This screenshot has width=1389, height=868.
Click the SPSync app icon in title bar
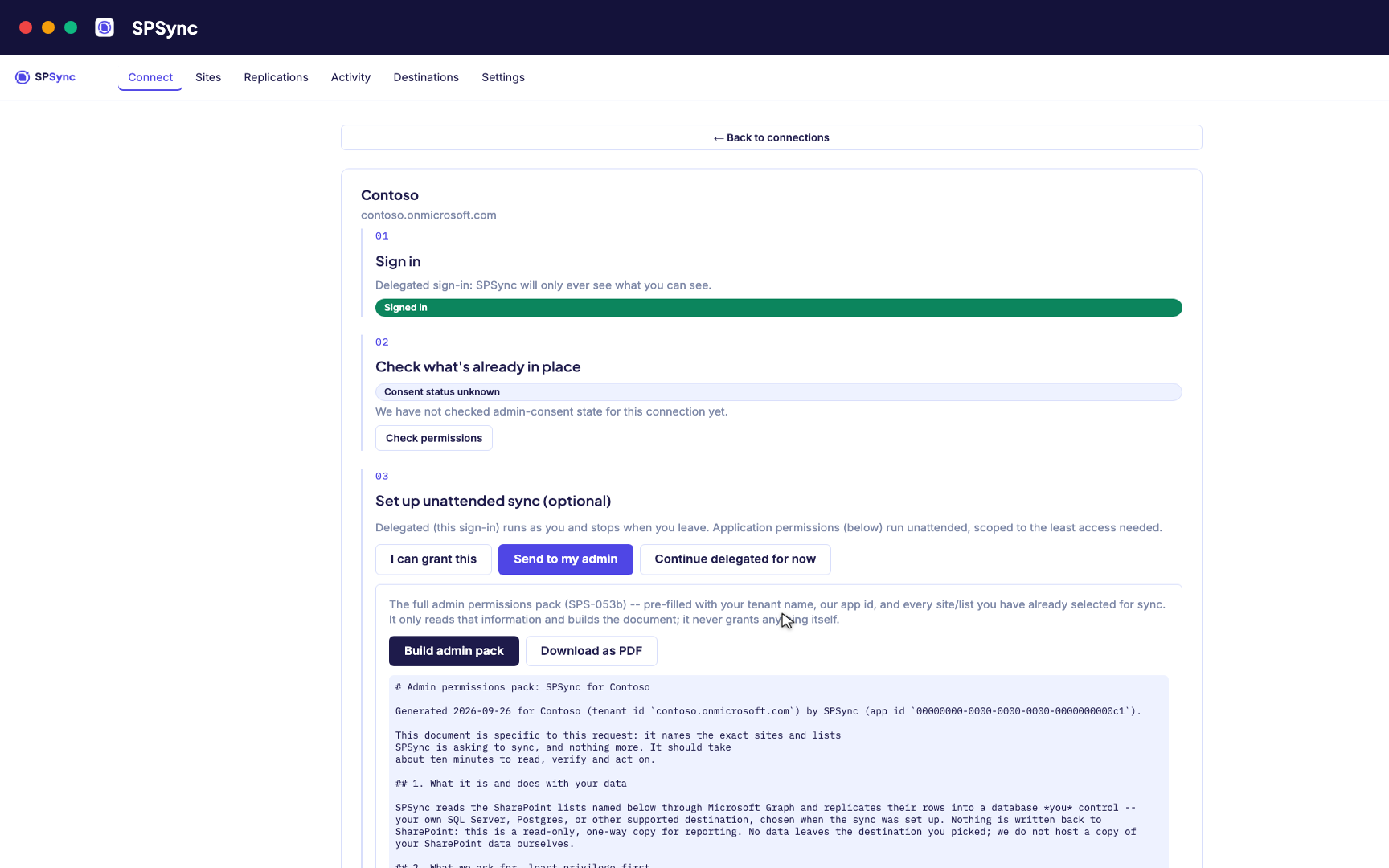click(x=104, y=27)
